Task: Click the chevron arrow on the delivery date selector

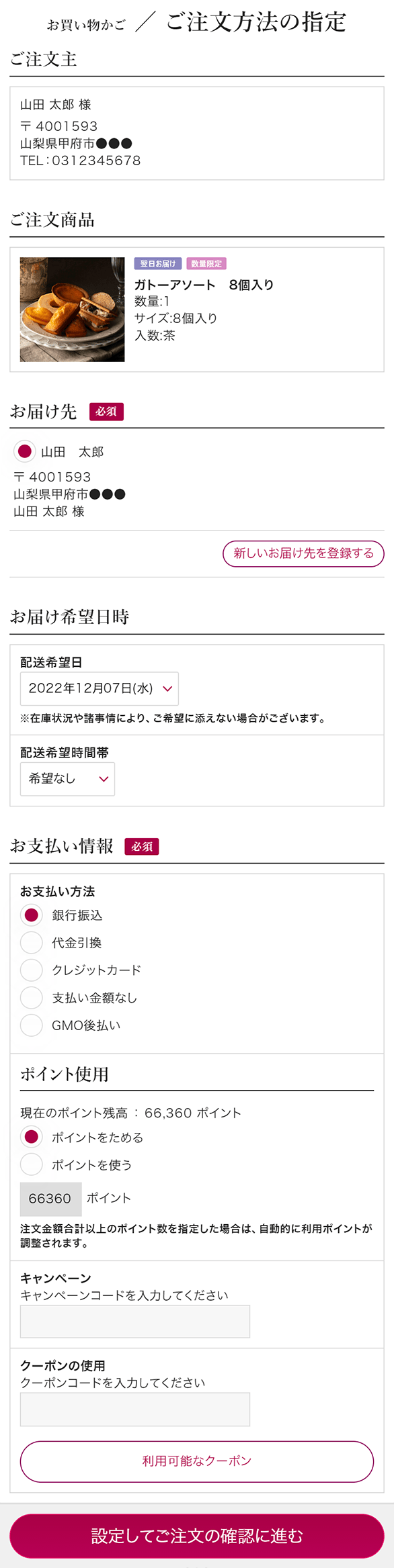Action: (x=167, y=688)
